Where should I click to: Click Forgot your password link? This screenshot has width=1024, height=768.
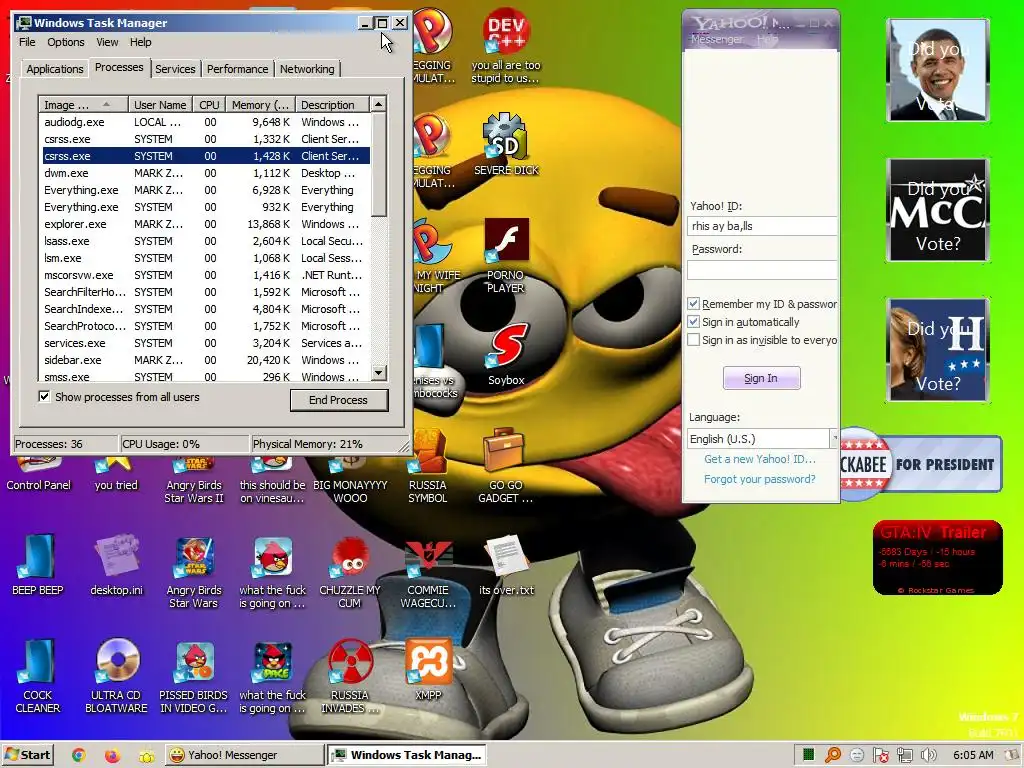[760, 479]
